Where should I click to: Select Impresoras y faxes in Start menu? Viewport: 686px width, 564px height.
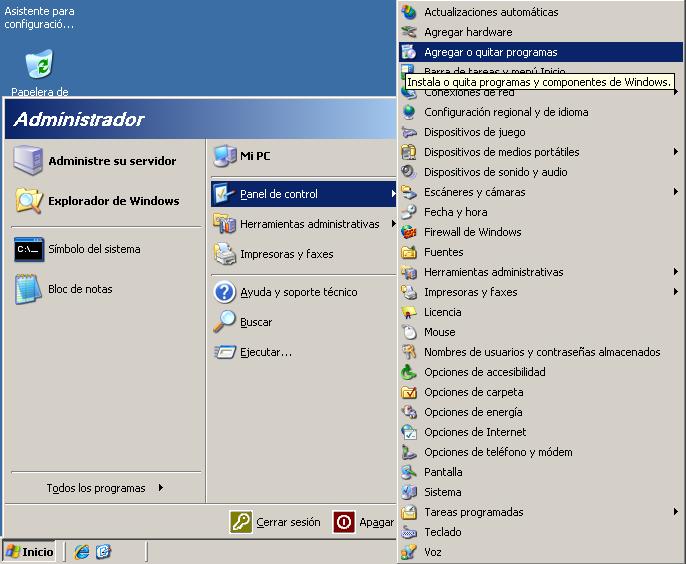304,254
